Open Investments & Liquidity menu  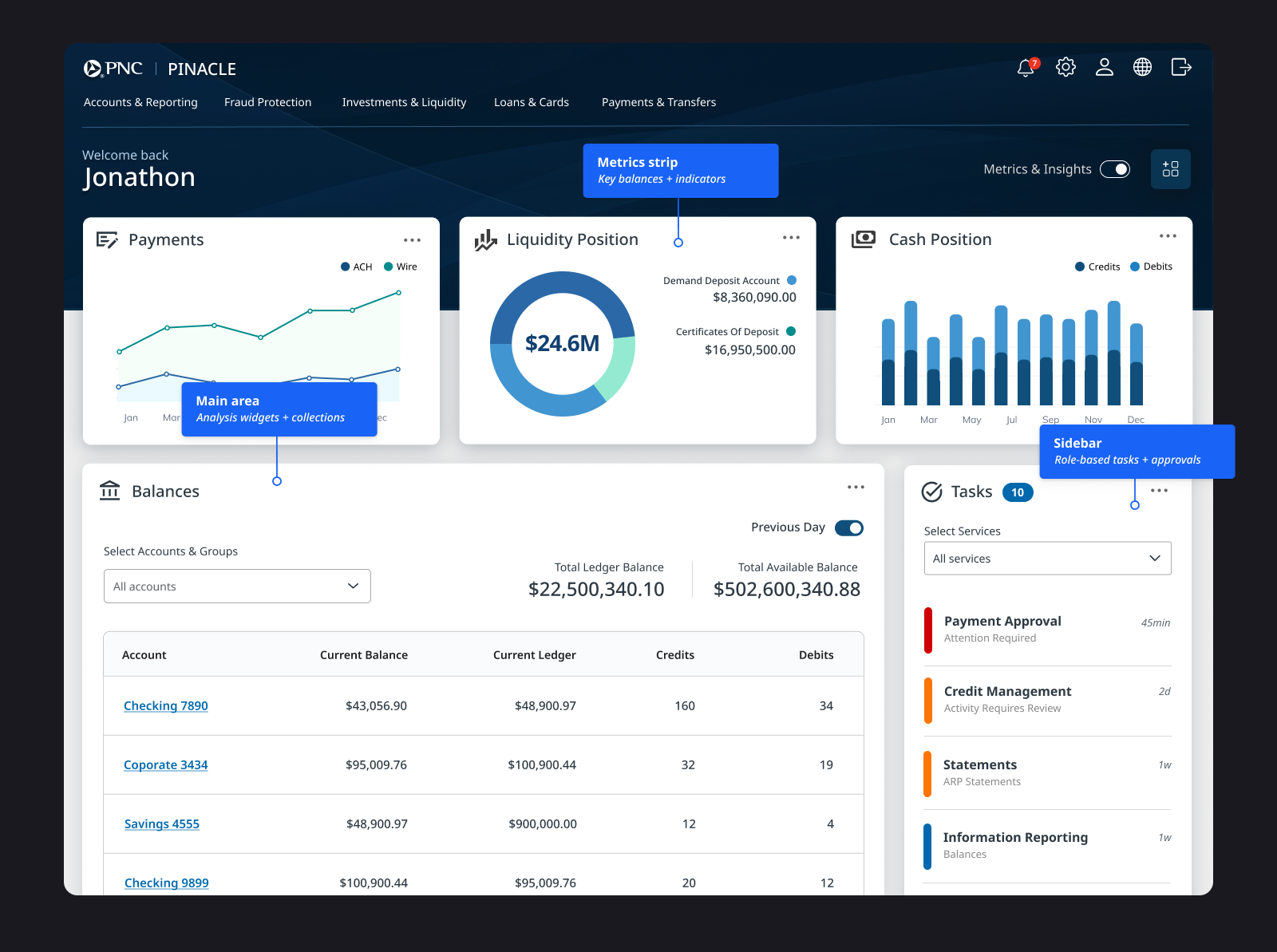tap(404, 102)
